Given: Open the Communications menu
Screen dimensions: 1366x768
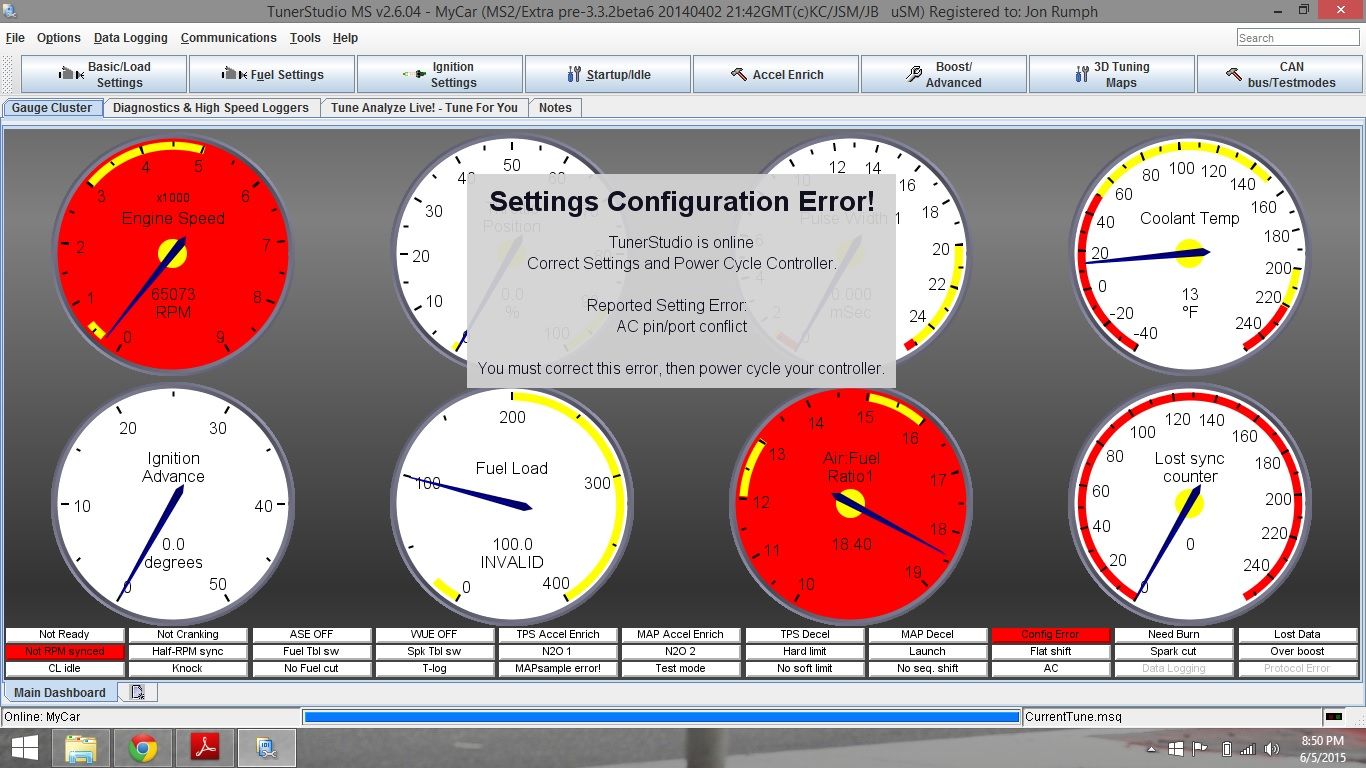Looking at the screenshot, I should [x=228, y=38].
